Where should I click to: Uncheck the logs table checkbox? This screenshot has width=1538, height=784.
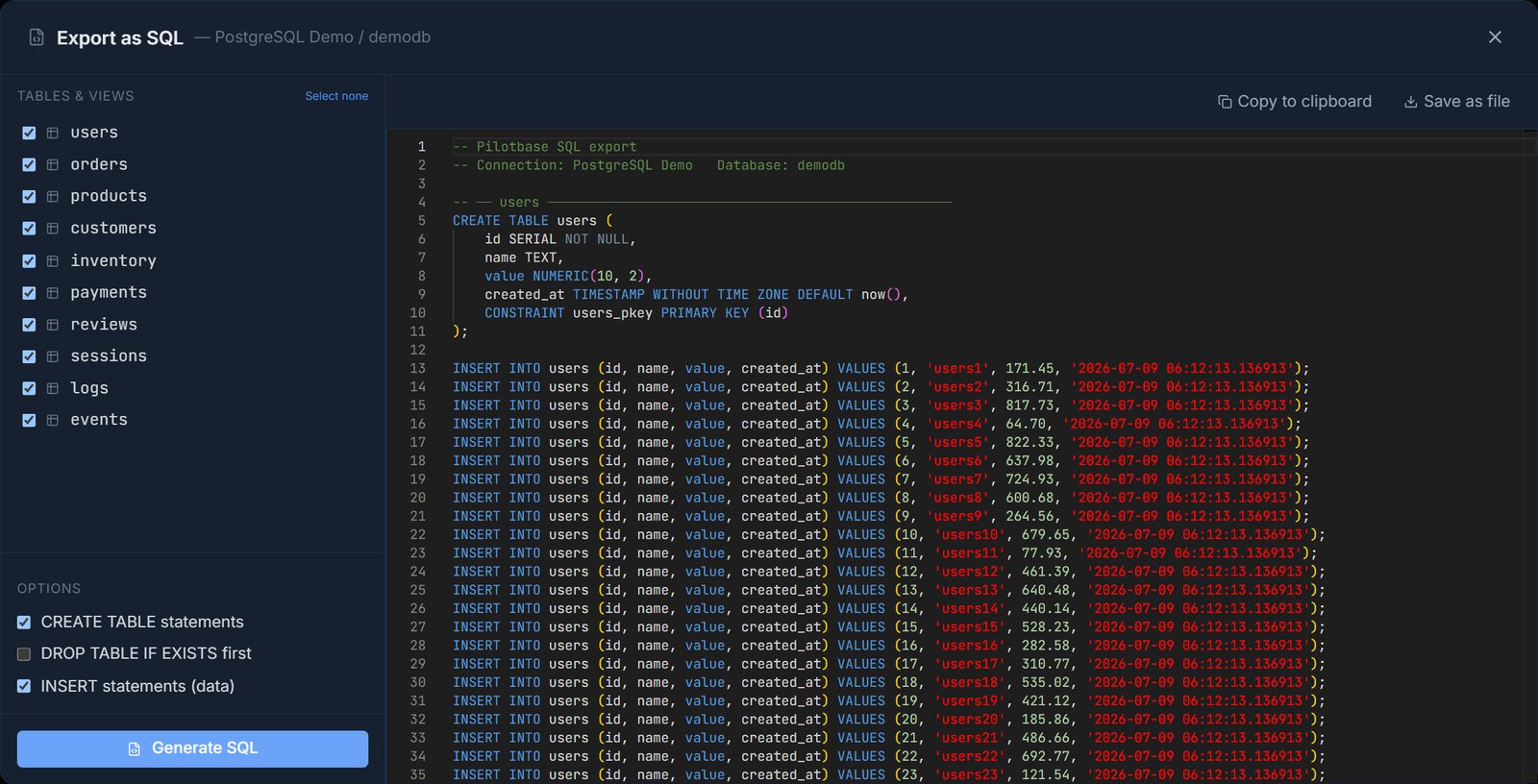(x=29, y=388)
